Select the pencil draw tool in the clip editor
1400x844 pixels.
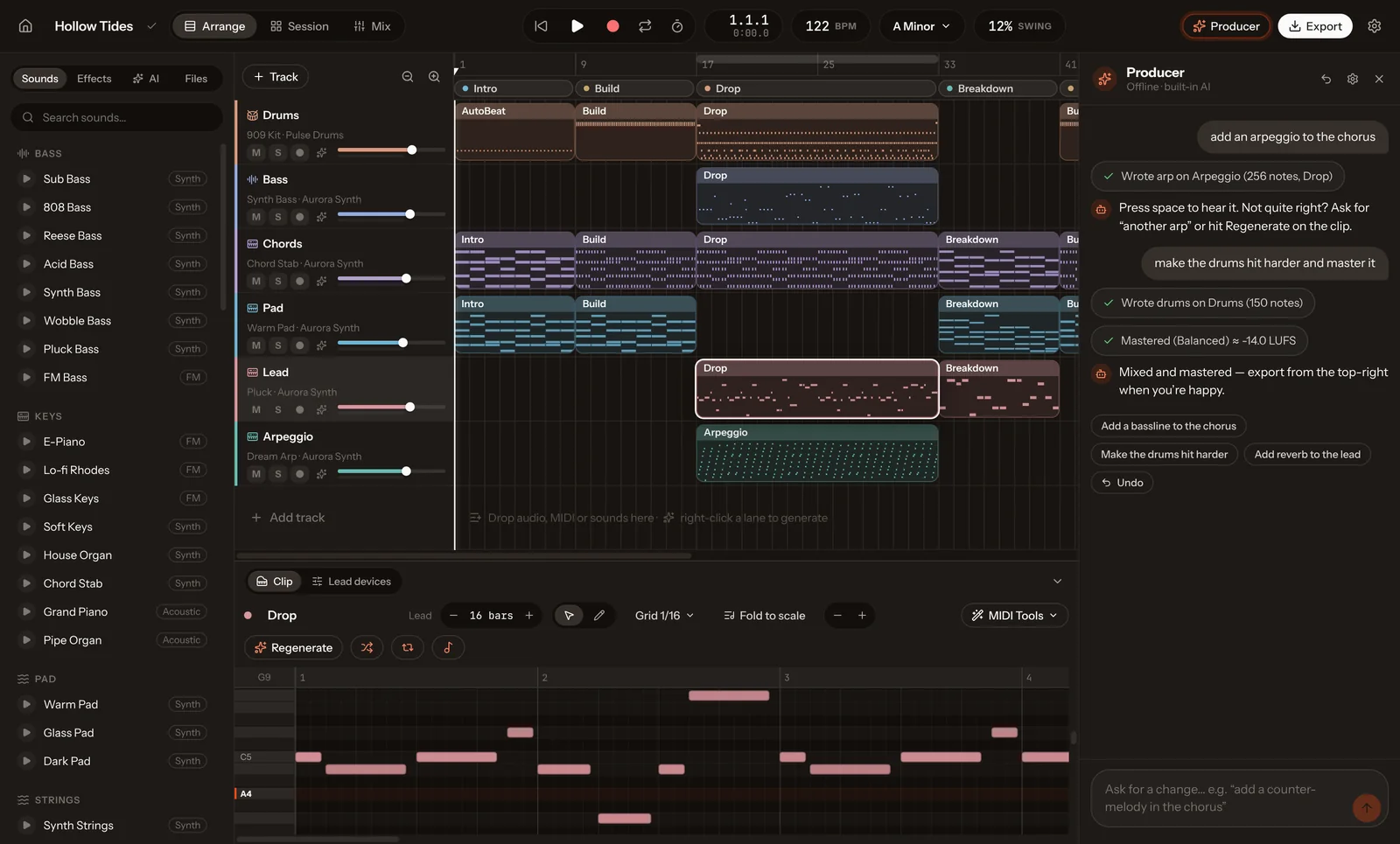[x=599, y=616]
